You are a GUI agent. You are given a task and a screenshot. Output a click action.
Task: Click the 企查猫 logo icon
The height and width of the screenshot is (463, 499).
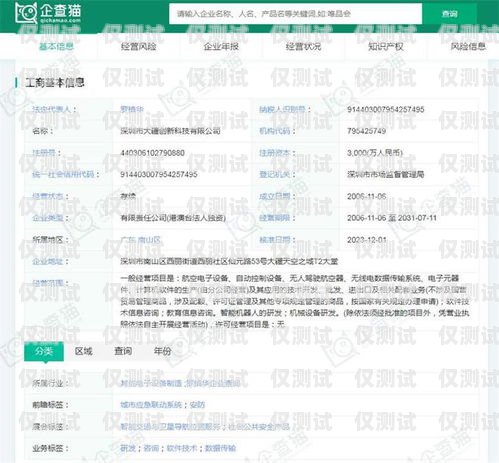(x=26, y=13)
